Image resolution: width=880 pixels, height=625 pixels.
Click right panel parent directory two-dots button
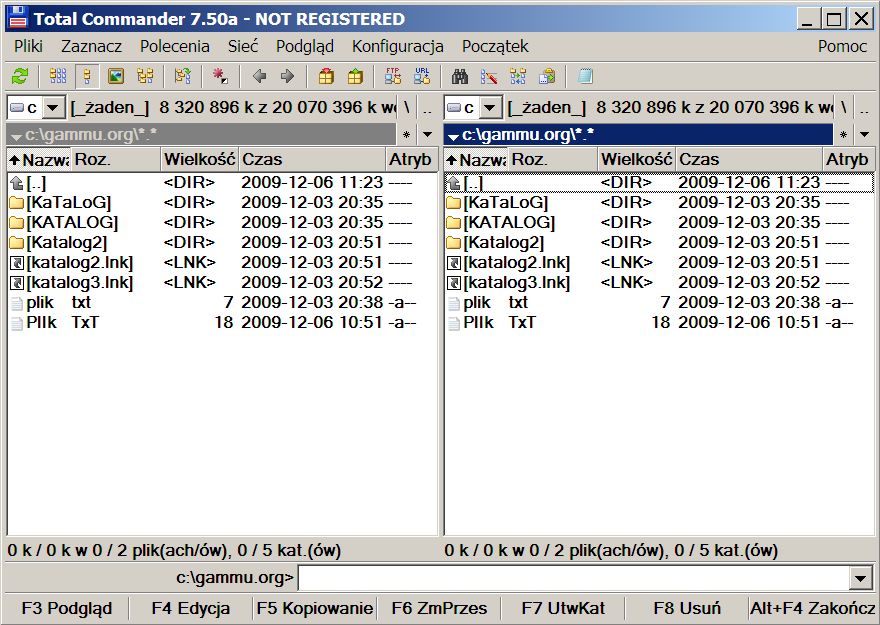click(864, 107)
